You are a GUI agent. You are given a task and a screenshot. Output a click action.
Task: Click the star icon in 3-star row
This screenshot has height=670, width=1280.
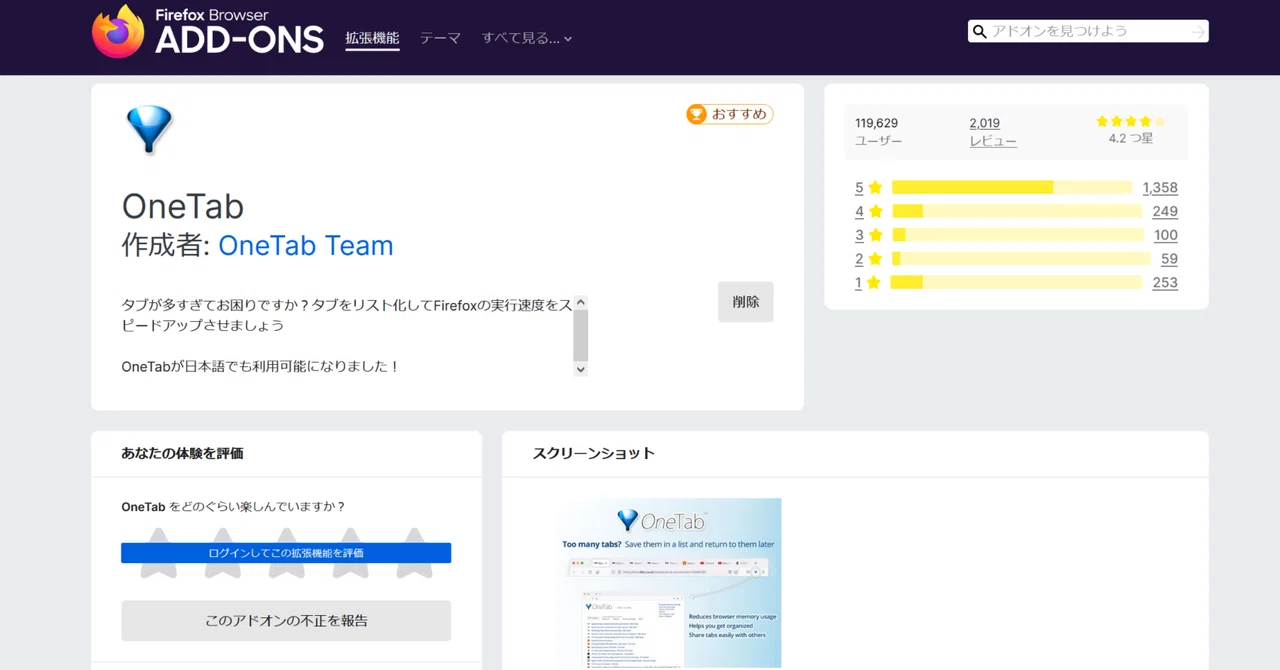pyautogui.click(x=875, y=235)
